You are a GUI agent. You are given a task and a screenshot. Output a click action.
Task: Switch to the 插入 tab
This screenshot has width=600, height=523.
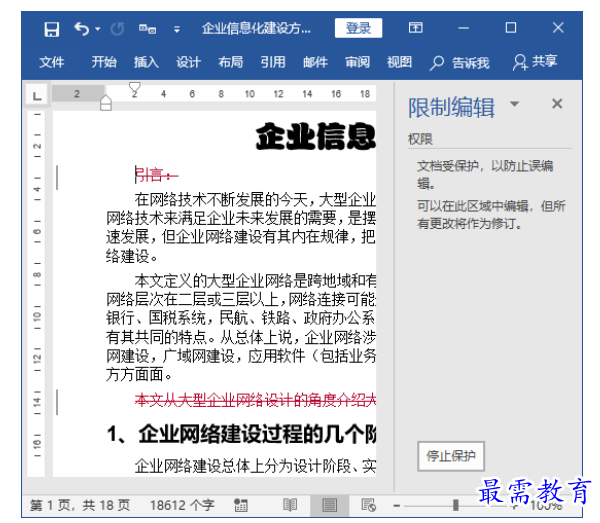point(146,62)
